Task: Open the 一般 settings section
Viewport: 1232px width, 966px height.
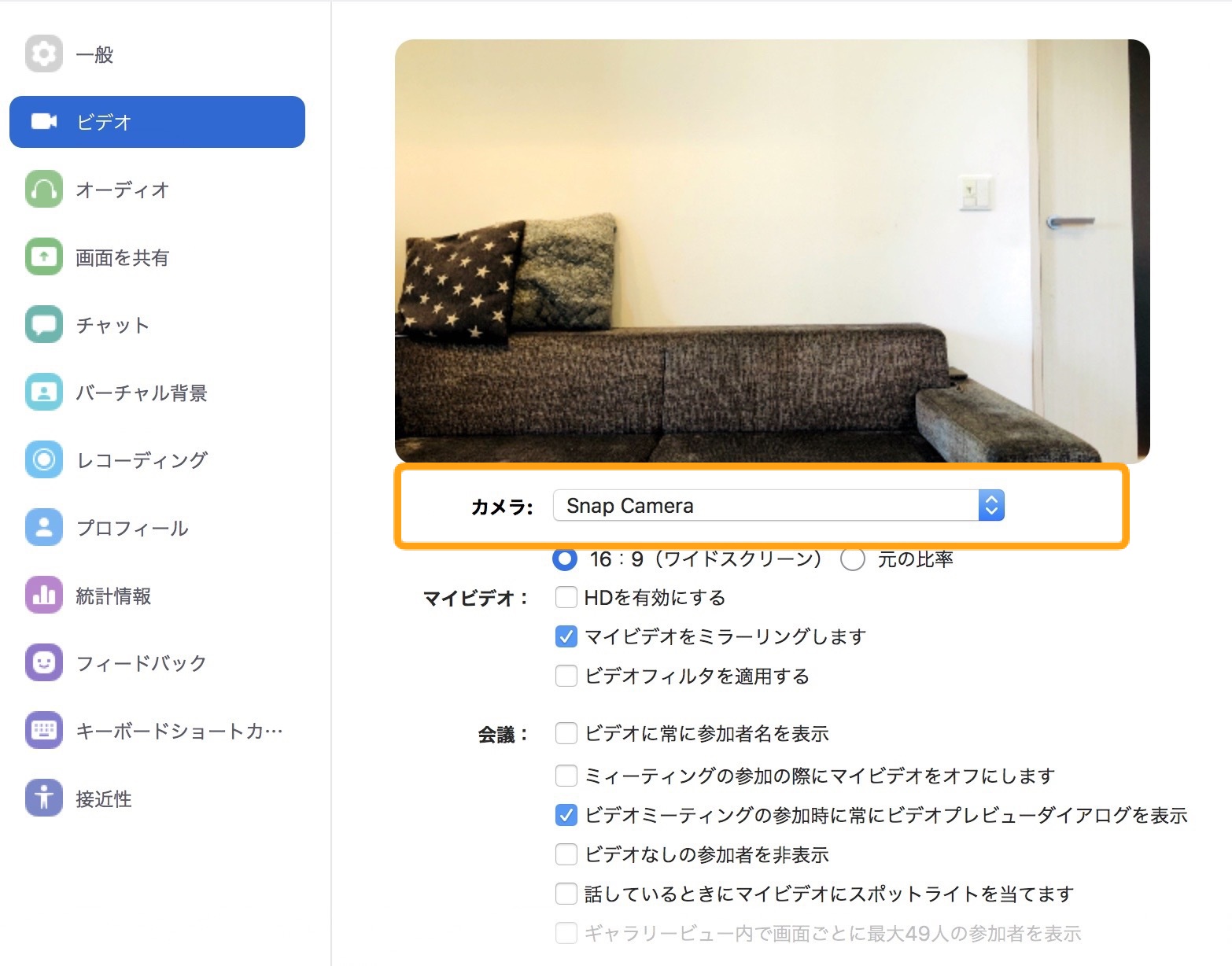Action: click(x=157, y=54)
